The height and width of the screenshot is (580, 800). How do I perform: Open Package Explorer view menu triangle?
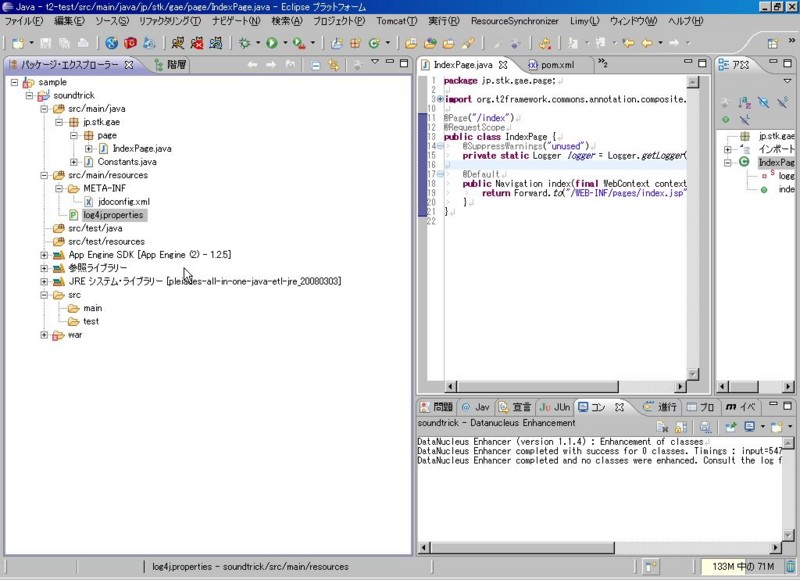tap(375, 62)
